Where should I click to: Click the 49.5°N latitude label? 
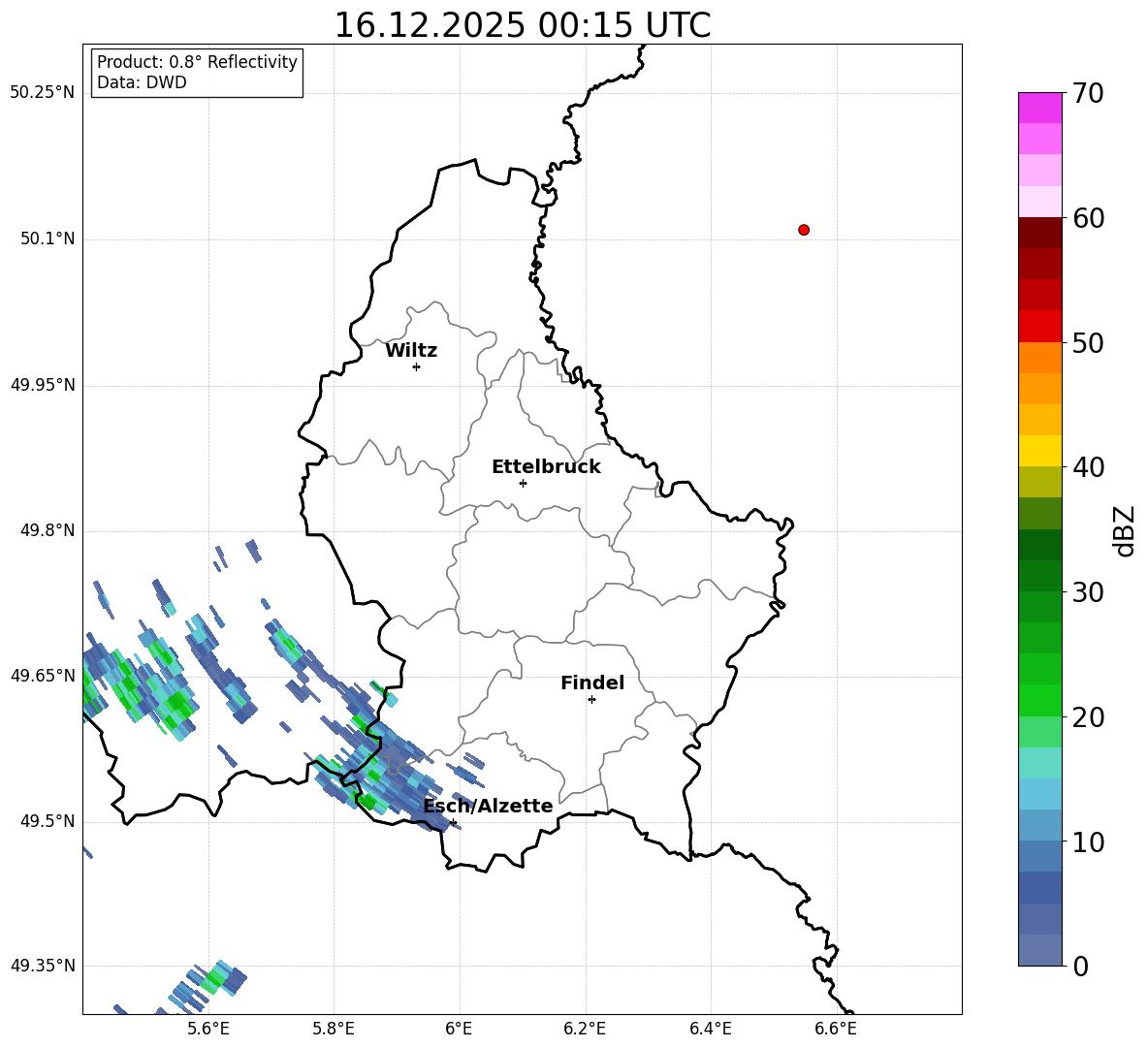(48, 821)
